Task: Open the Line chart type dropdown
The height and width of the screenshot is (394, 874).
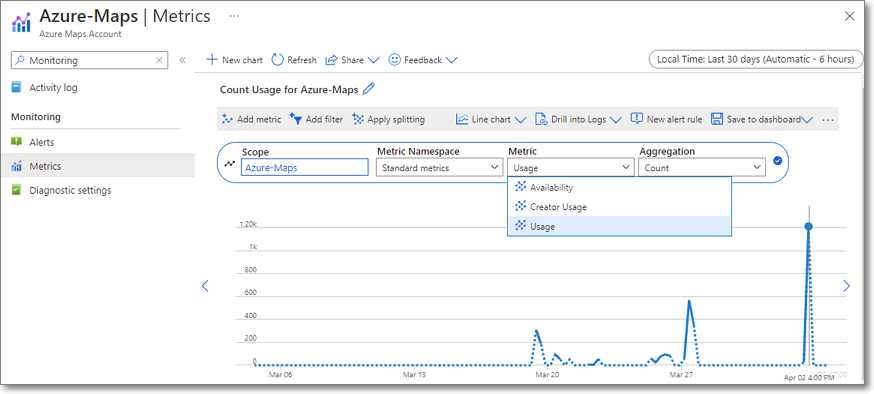Action: [x=491, y=119]
